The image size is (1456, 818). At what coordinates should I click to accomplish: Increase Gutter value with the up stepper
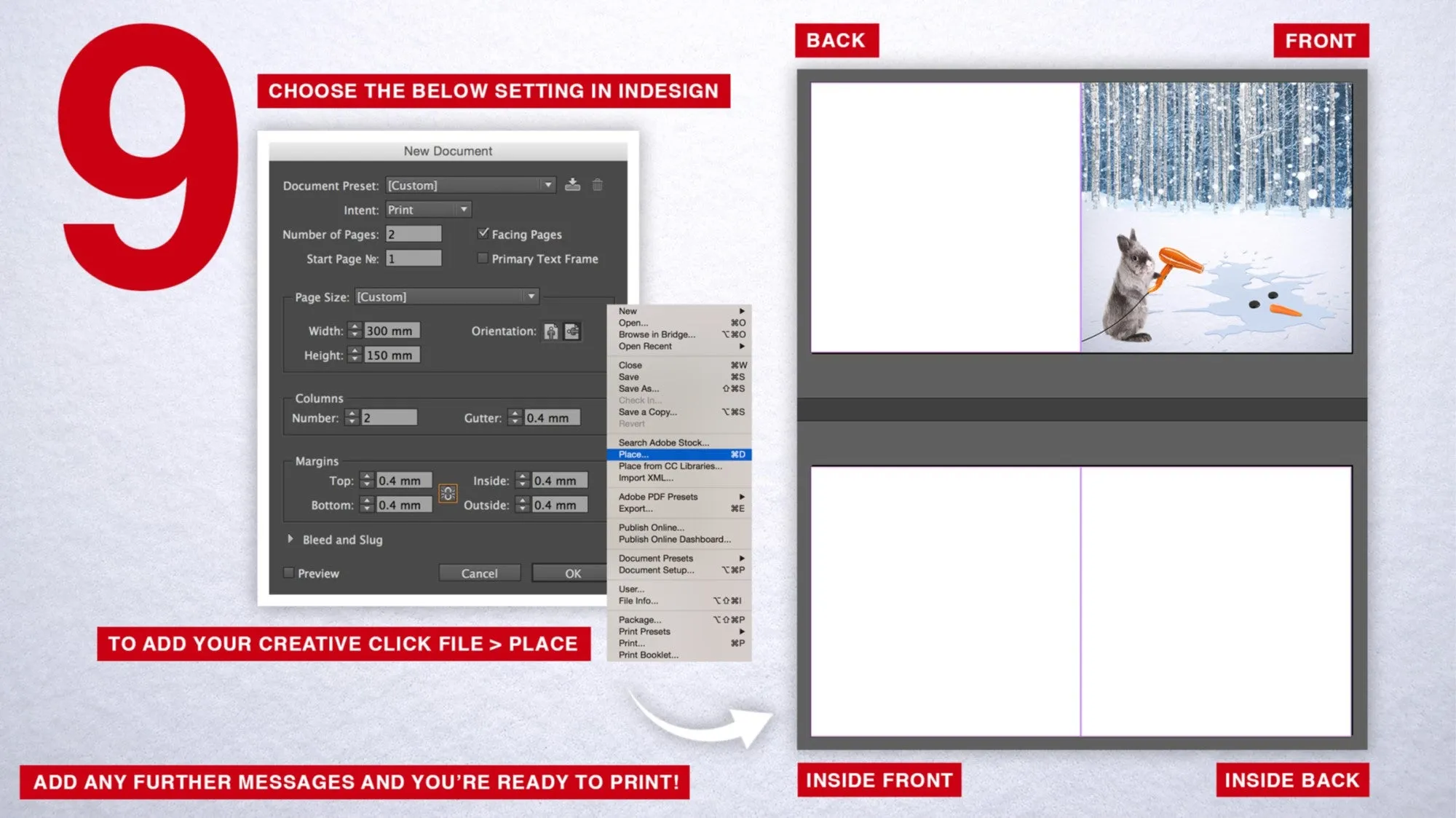click(x=516, y=414)
